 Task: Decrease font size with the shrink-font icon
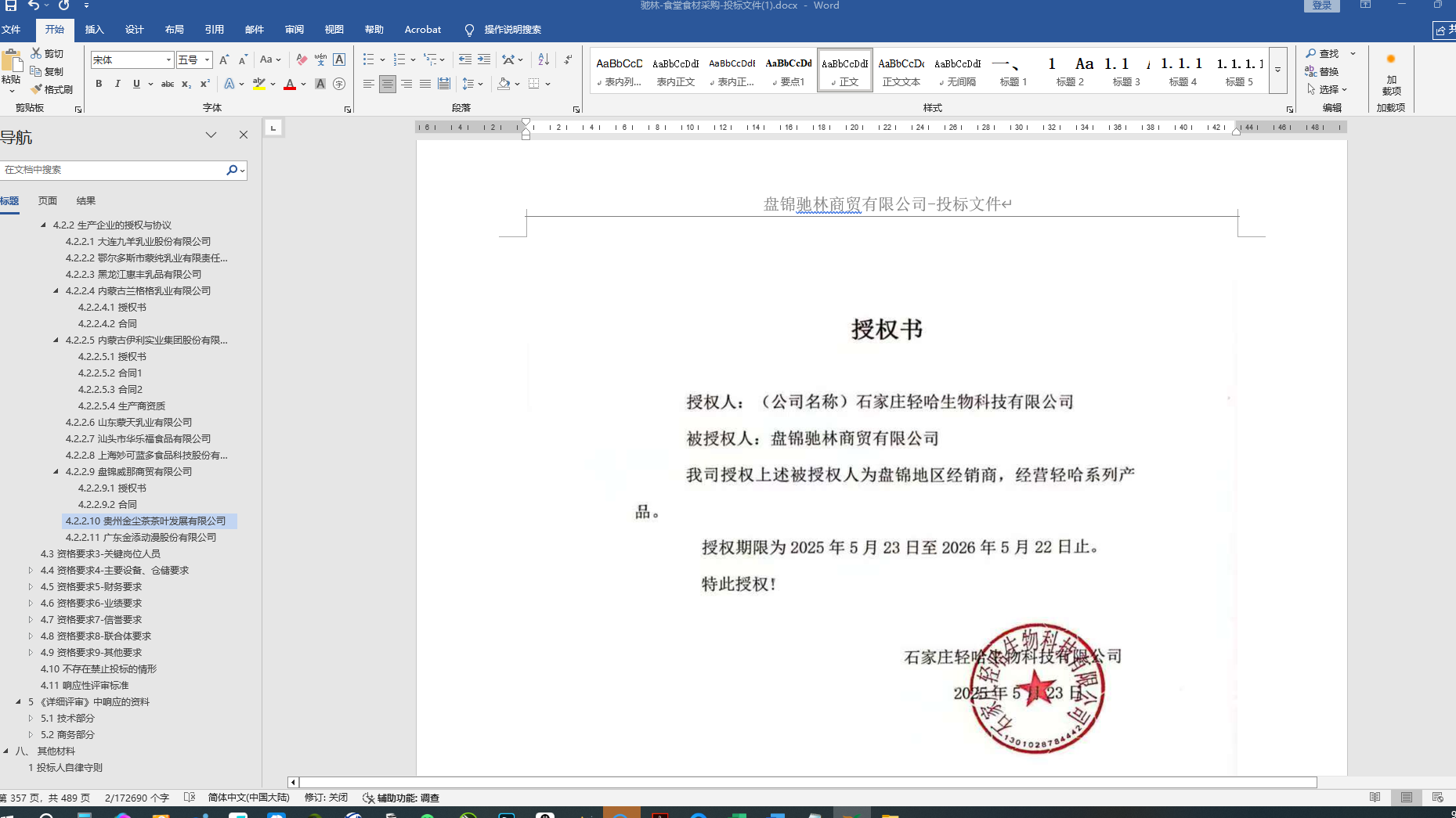coord(243,59)
